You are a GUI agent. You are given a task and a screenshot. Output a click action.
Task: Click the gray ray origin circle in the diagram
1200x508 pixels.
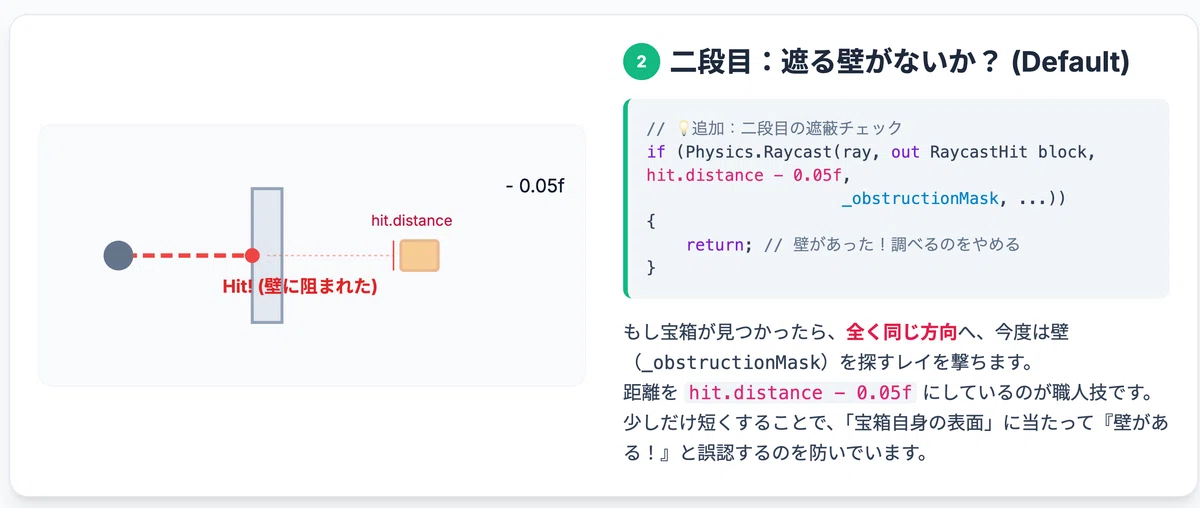pos(118,256)
